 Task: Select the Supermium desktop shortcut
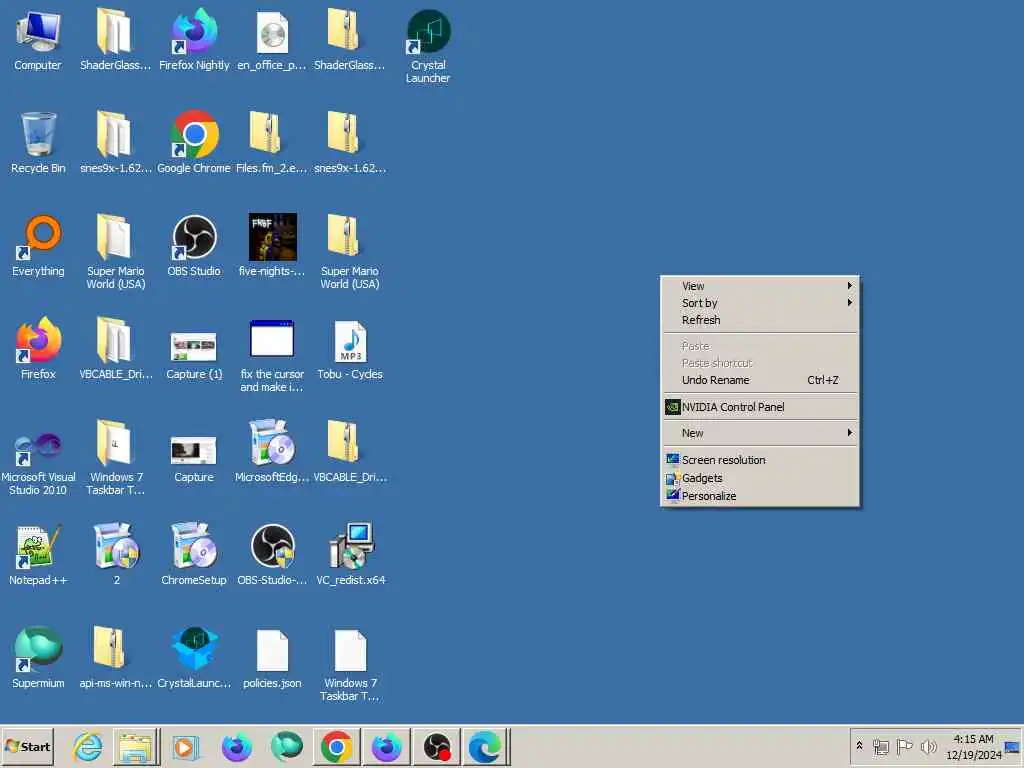pos(38,658)
